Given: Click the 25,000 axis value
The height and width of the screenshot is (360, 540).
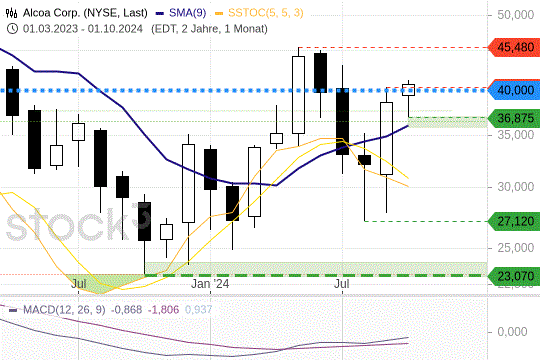Looking at the screenshot, I should coord(516,248).
